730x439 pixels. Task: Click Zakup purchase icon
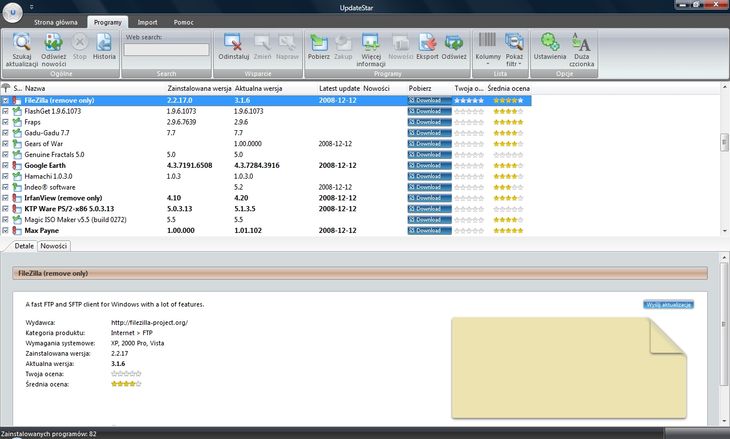[x=343, y=42]
